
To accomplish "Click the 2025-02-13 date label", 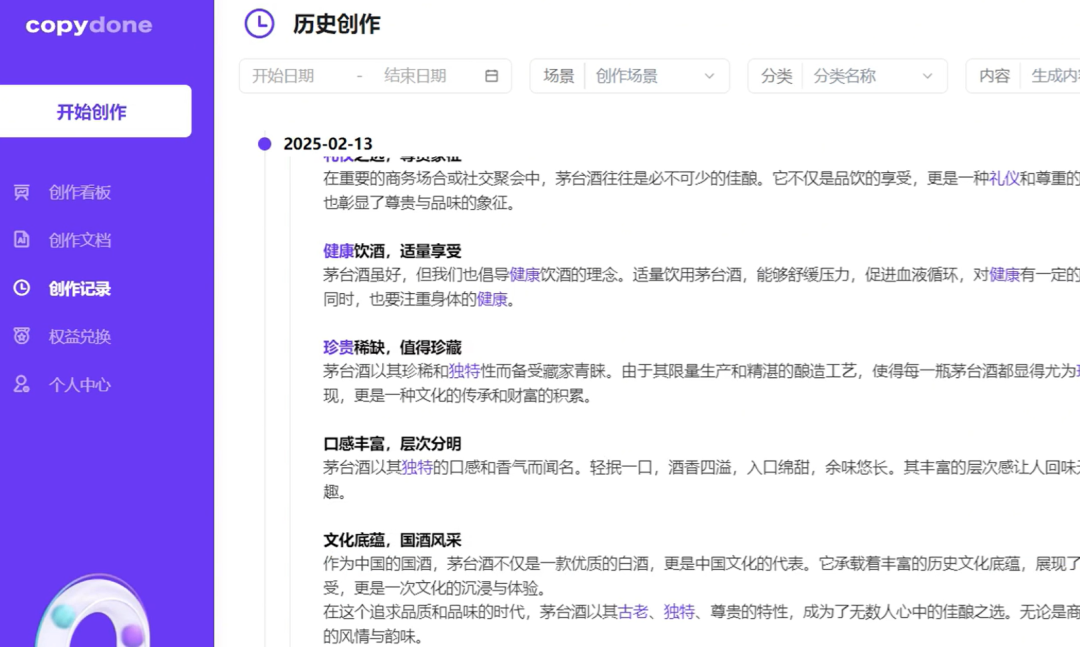I will tap(328, 143).
